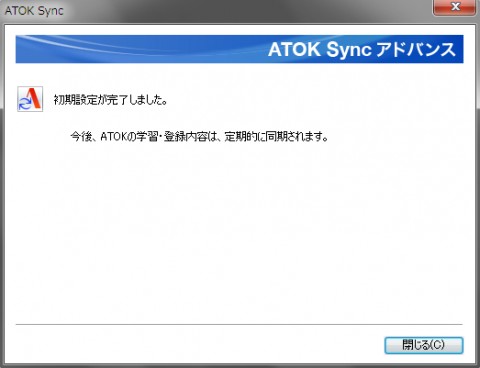Close the ATOK Sync window with X
480x368 pixels.
click(x=454, y=7)
